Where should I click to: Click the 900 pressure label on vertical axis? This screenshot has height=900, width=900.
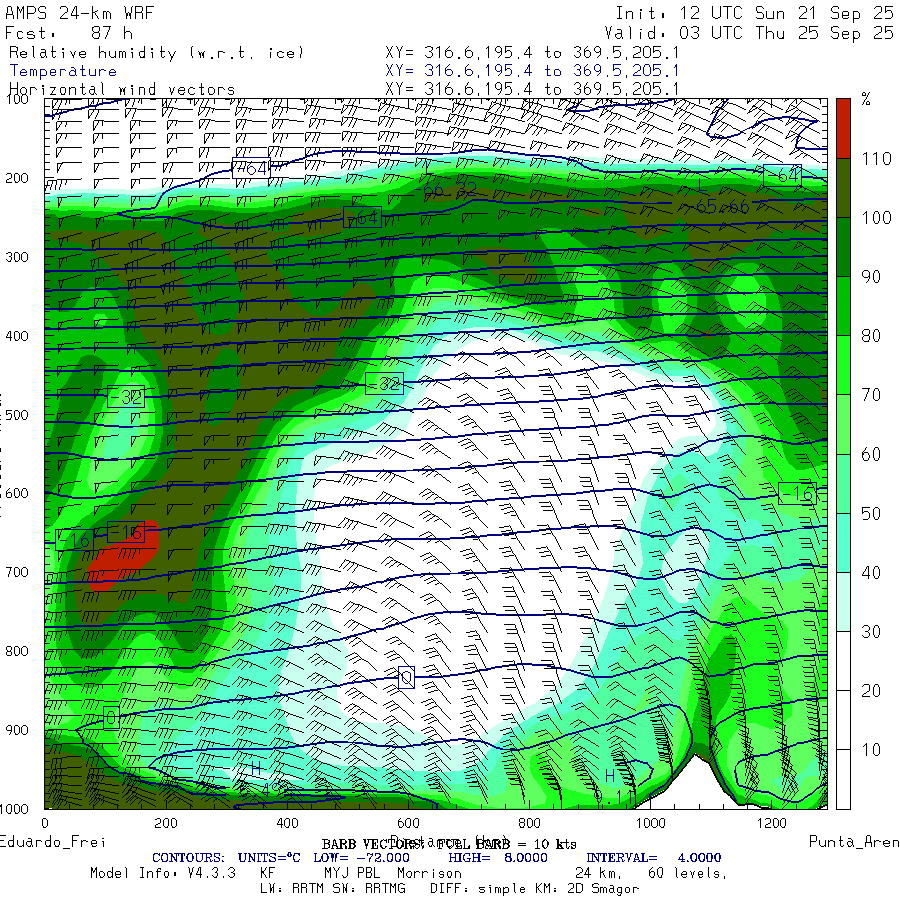click(x=17, y=730)
